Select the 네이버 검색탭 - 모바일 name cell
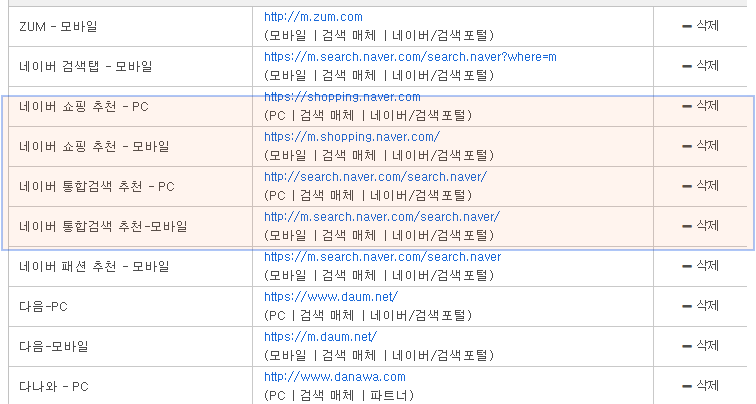 point(130,67)
